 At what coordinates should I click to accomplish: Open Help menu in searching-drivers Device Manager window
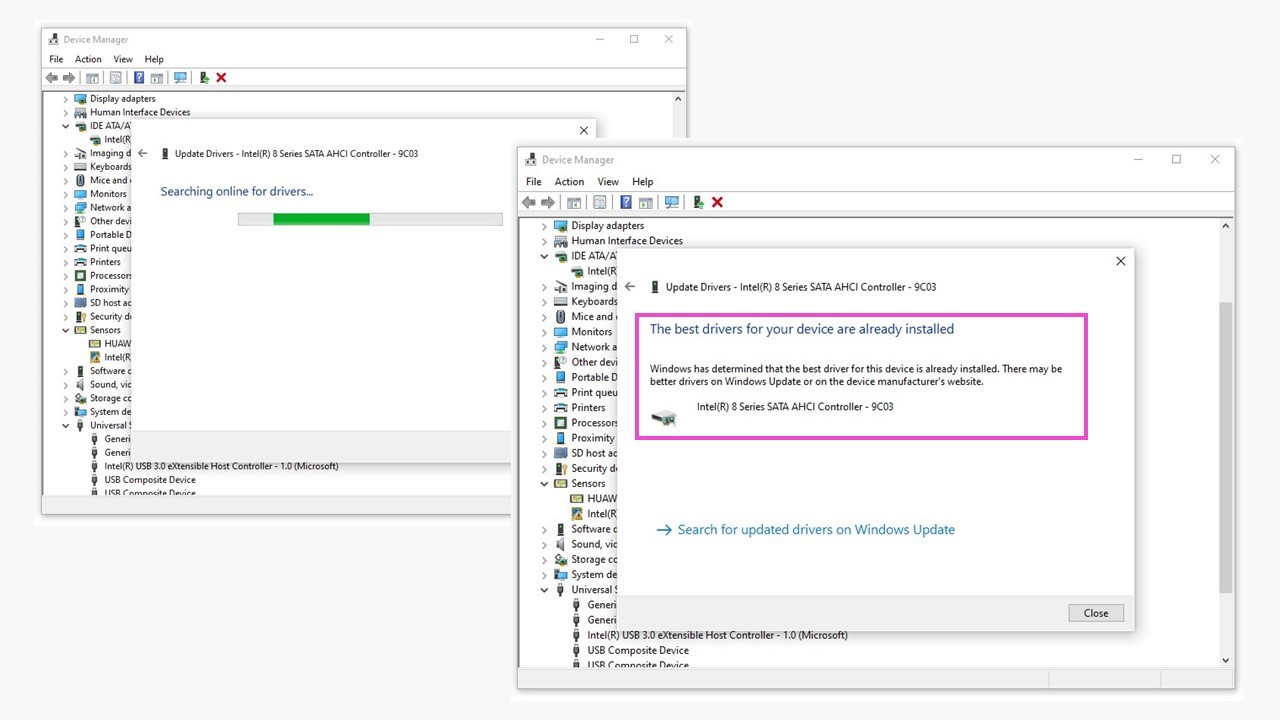click(x=154, y=59)
